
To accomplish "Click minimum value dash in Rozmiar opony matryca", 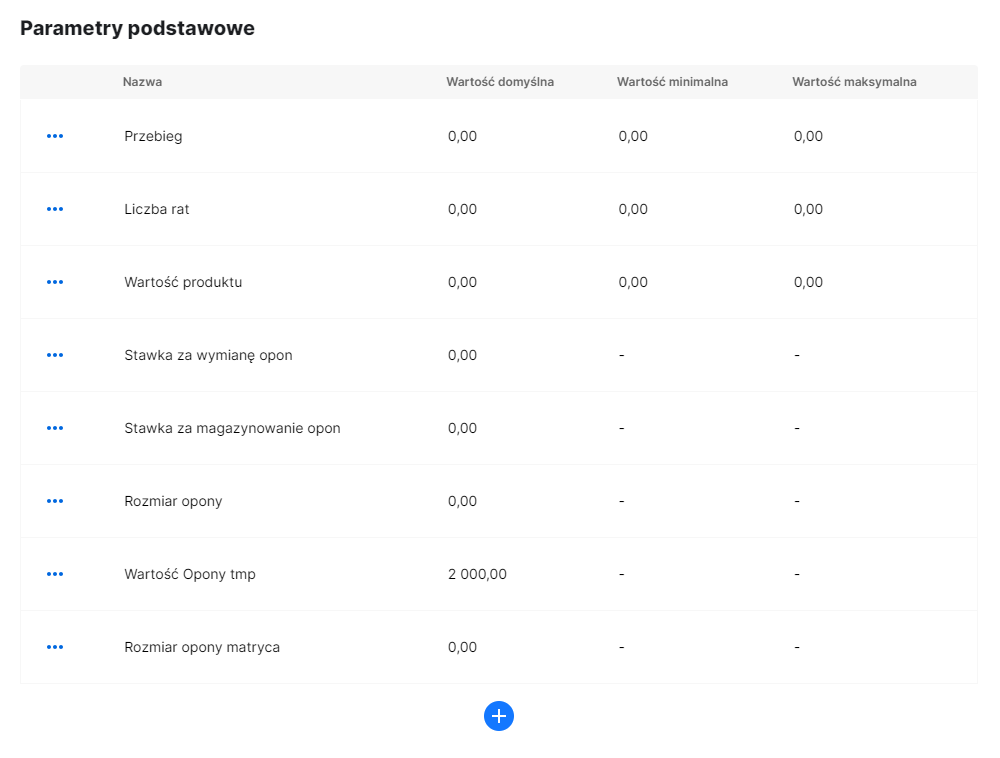I will [621, 646].
